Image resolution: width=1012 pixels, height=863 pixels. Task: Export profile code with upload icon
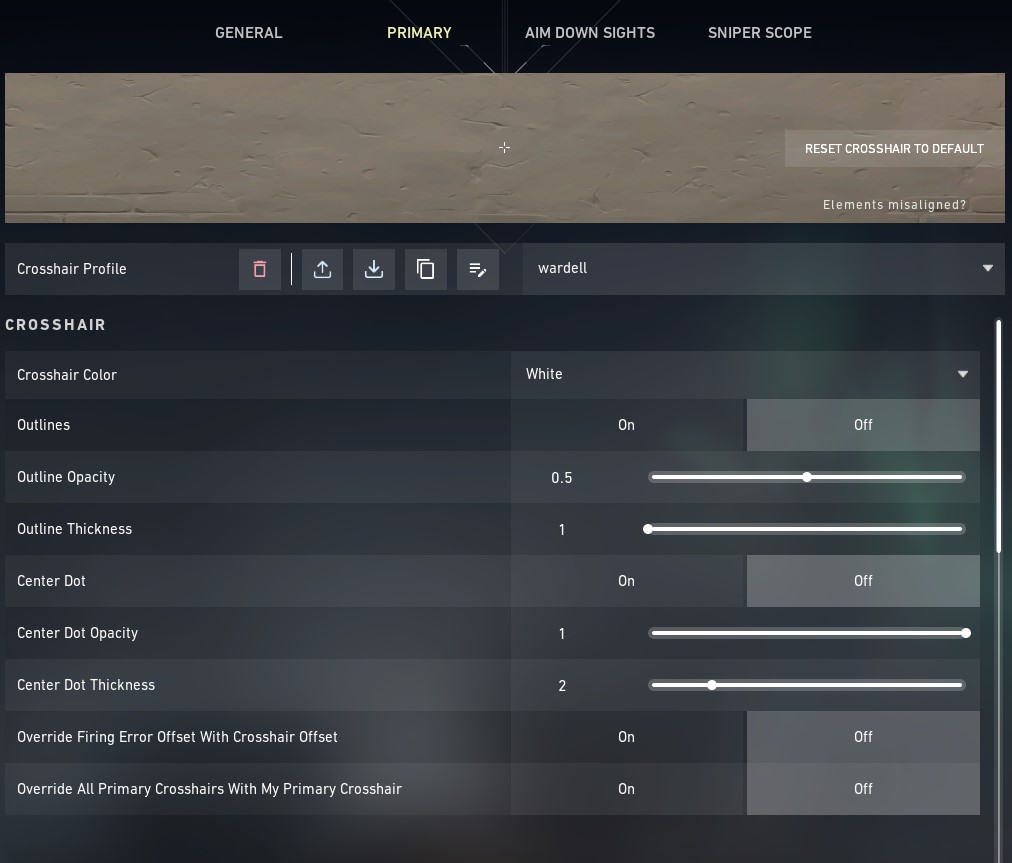click(x=323, y=269)
